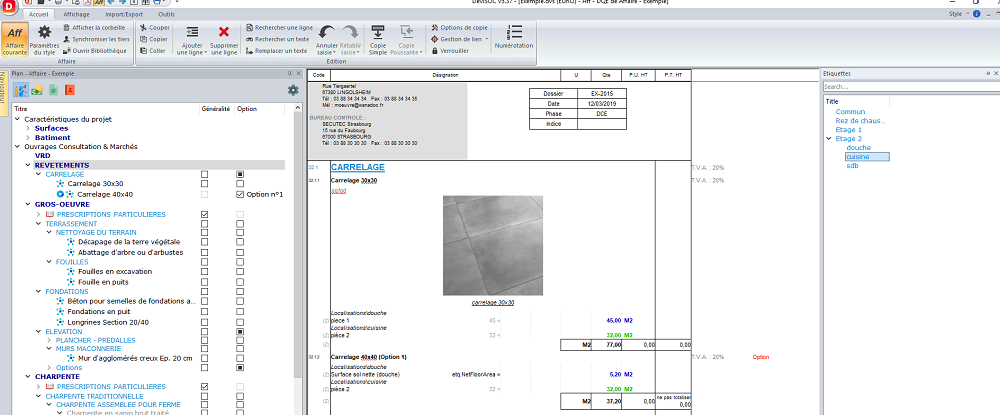Tick Option checkbox for Longrines Section 20/40

tap(240, 322)
